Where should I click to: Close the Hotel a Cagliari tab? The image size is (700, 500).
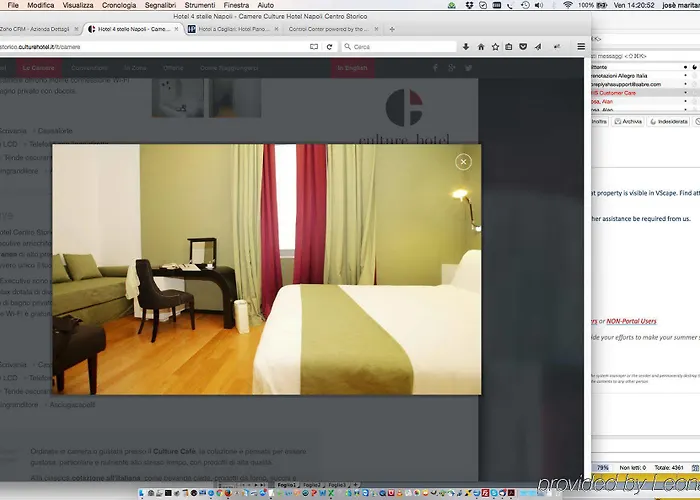point(276,29)
